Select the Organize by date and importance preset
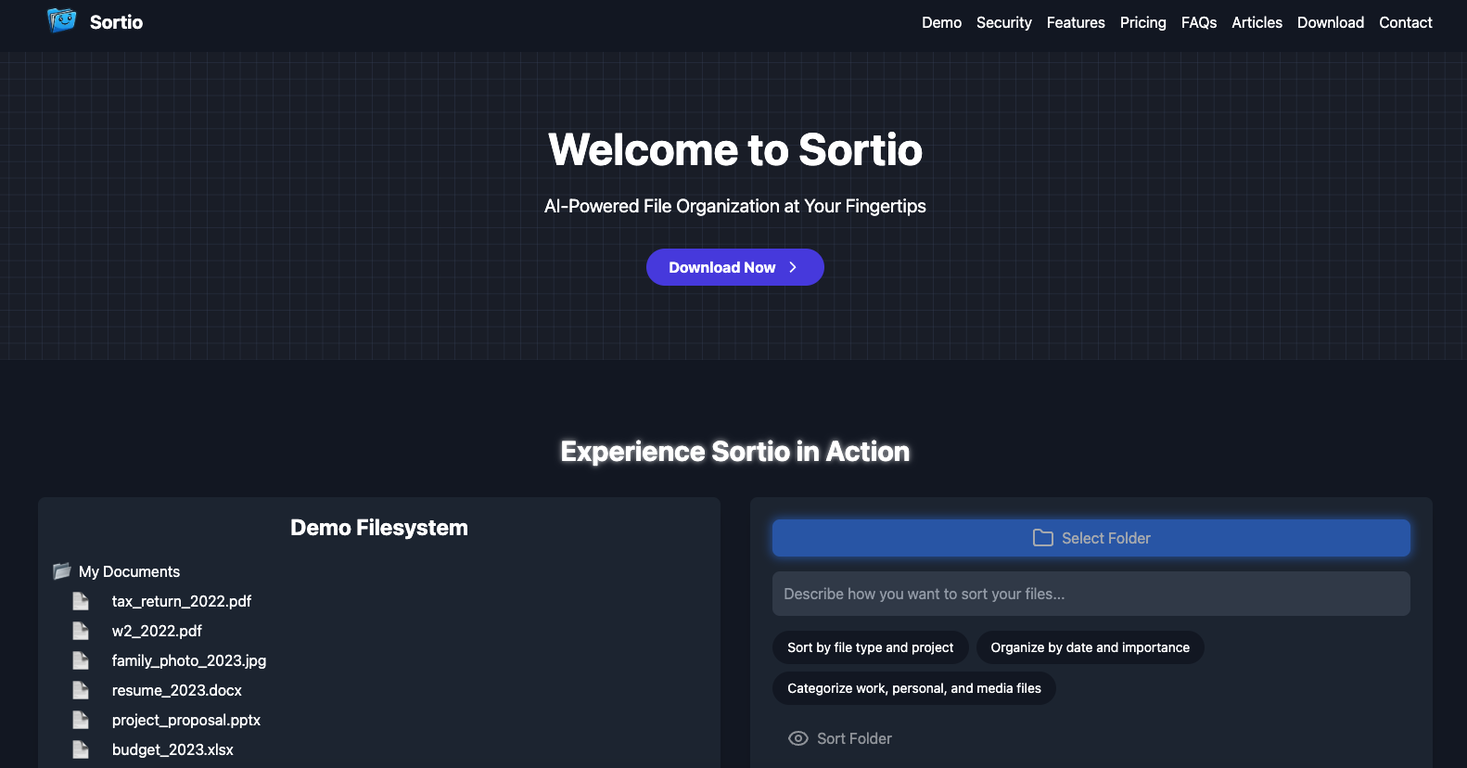 pyautogui.click(x=1089, y=647)
